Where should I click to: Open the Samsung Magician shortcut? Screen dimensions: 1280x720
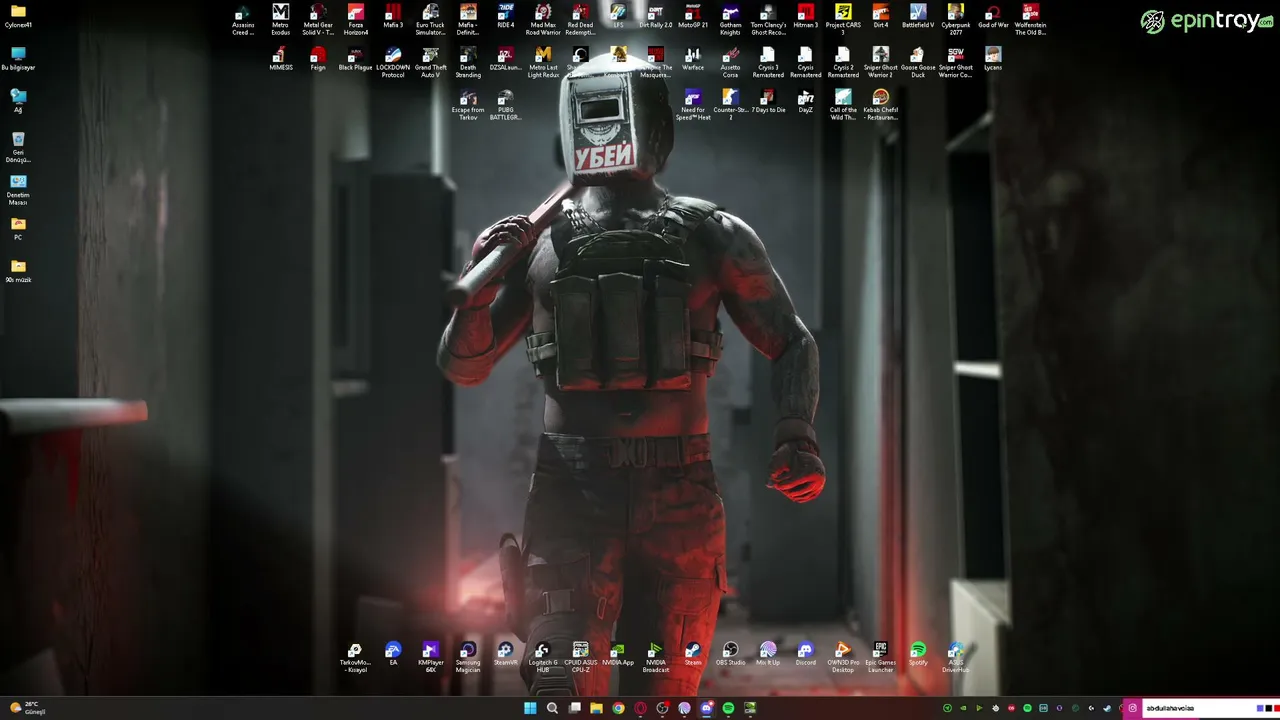pos(468,657)
